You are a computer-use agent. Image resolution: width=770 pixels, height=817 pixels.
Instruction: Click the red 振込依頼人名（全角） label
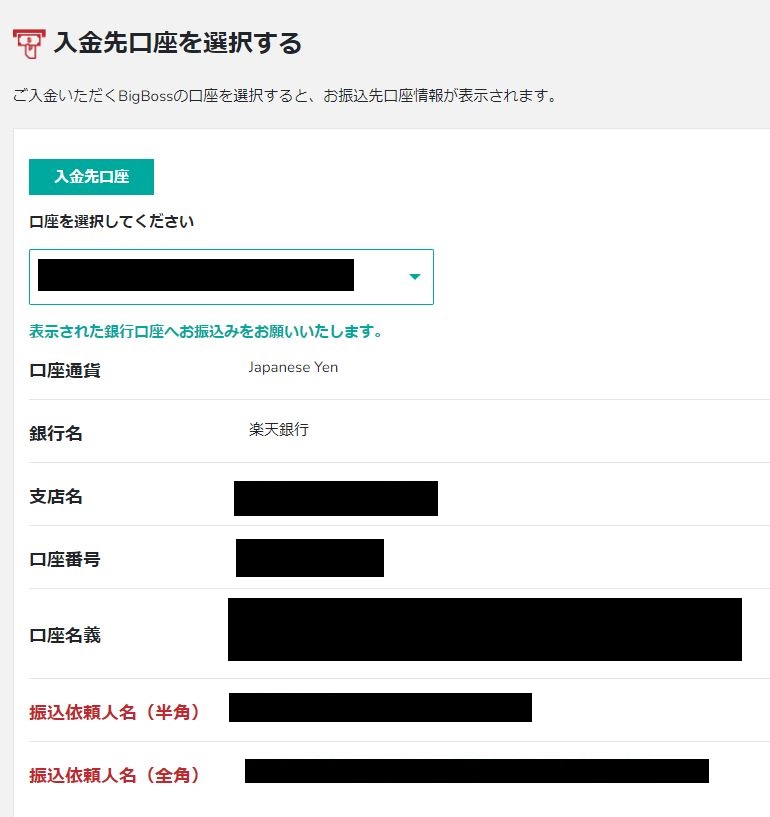coord(115,775)
